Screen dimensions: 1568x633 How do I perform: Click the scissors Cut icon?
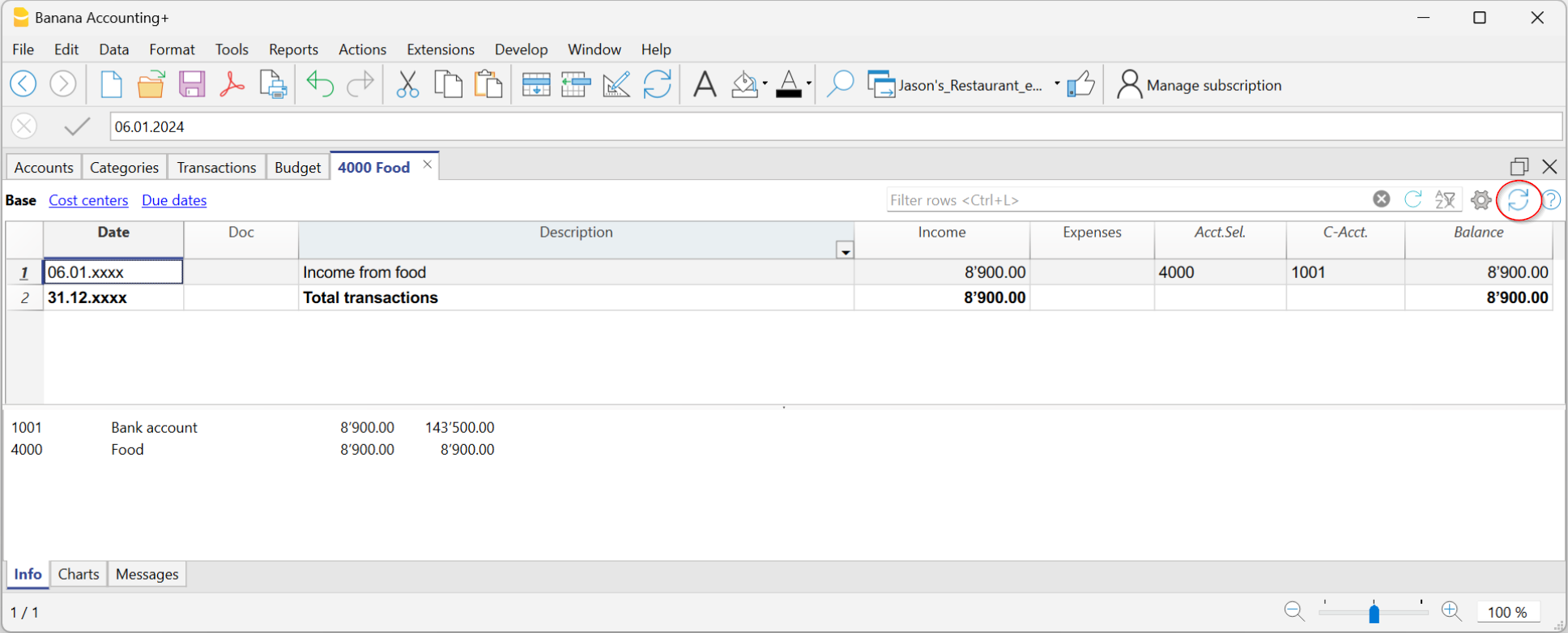(407, 84)
